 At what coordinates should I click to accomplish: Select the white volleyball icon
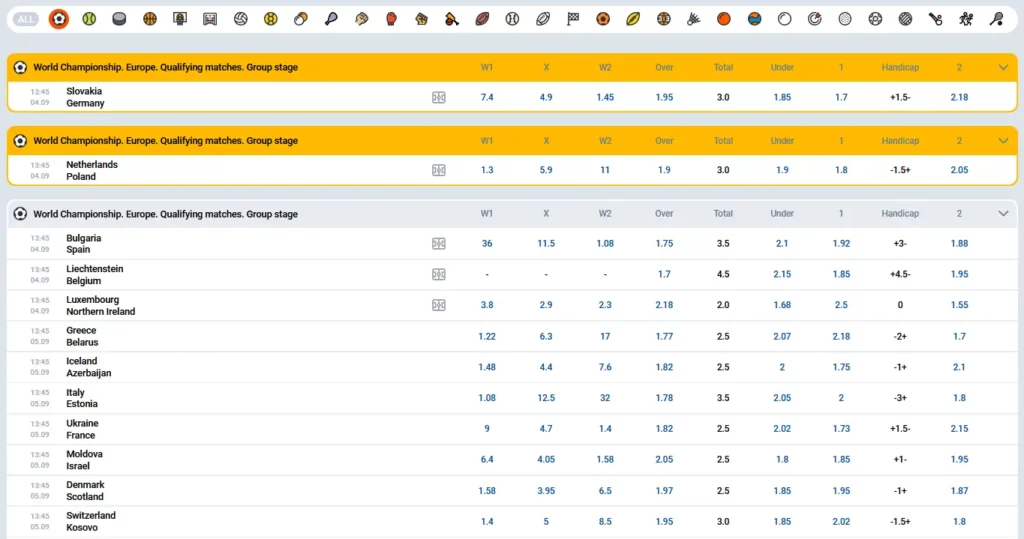coord(240,19)
